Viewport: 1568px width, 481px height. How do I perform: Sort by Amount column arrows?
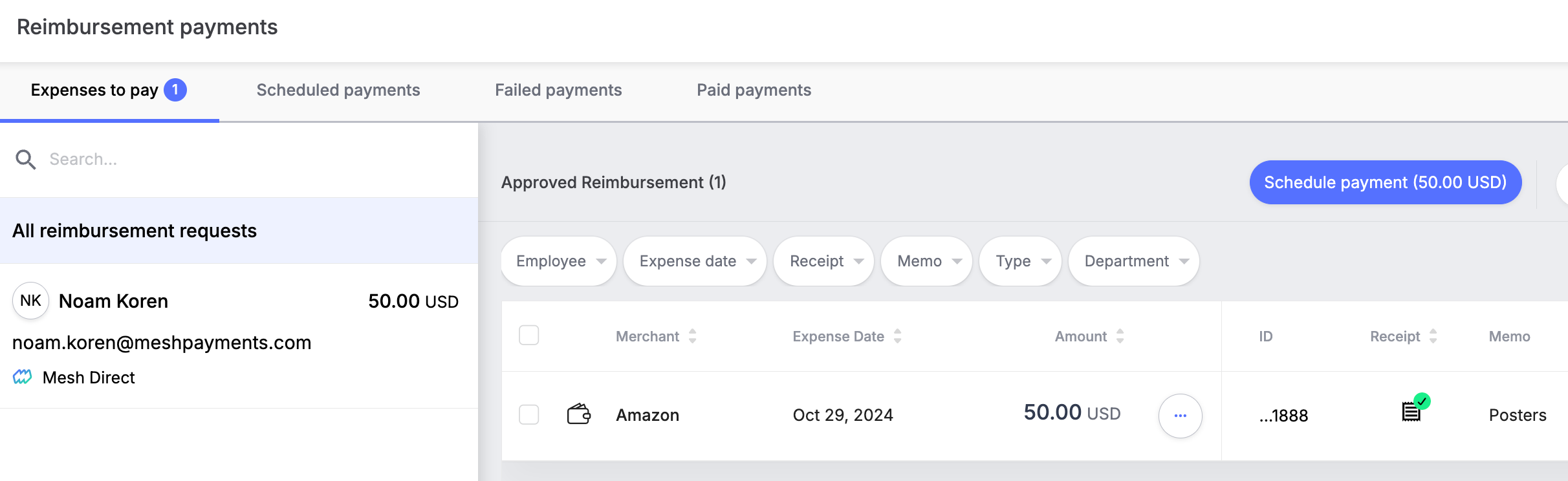1120,336
